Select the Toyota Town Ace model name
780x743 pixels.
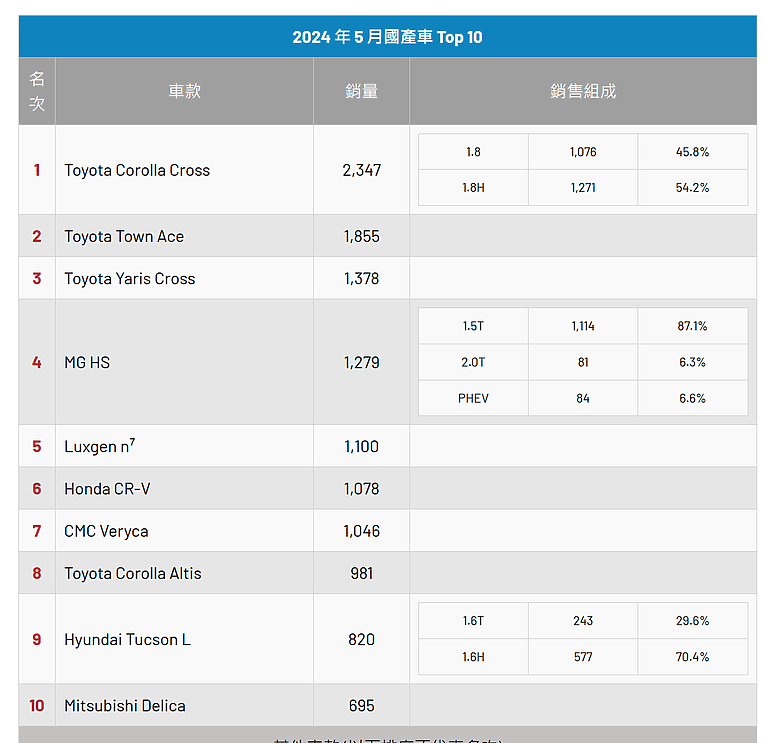124,236
